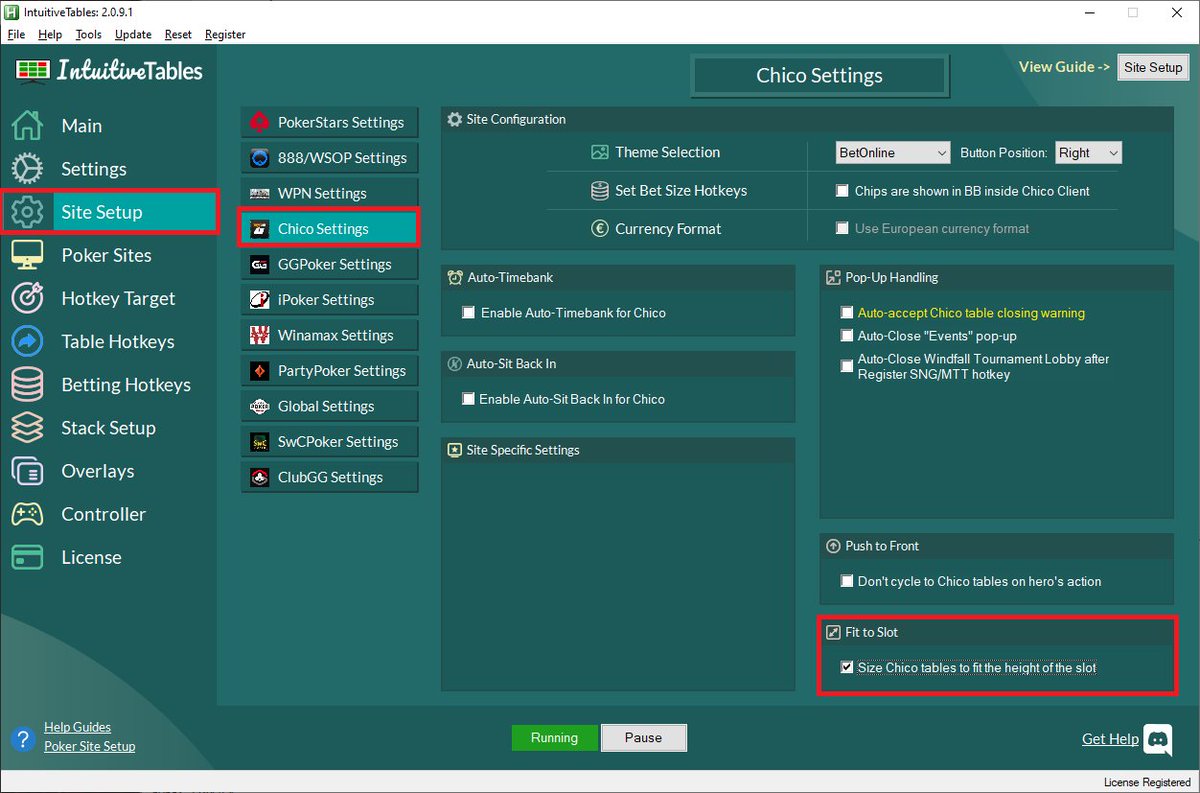The height and width of the screenshot is (793, 1200).
Task: Click the IntuitiveTables logo icon
Action: click(x=33, y=70)
